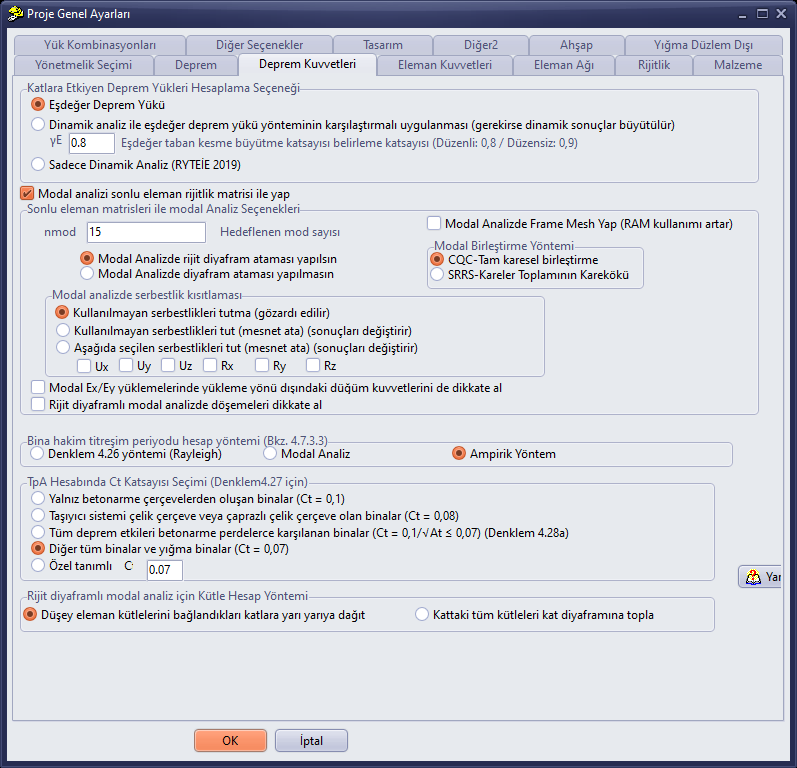Check the Ux freedom checkbox
The height and width of the screenshot is (768, 797).
84,365
